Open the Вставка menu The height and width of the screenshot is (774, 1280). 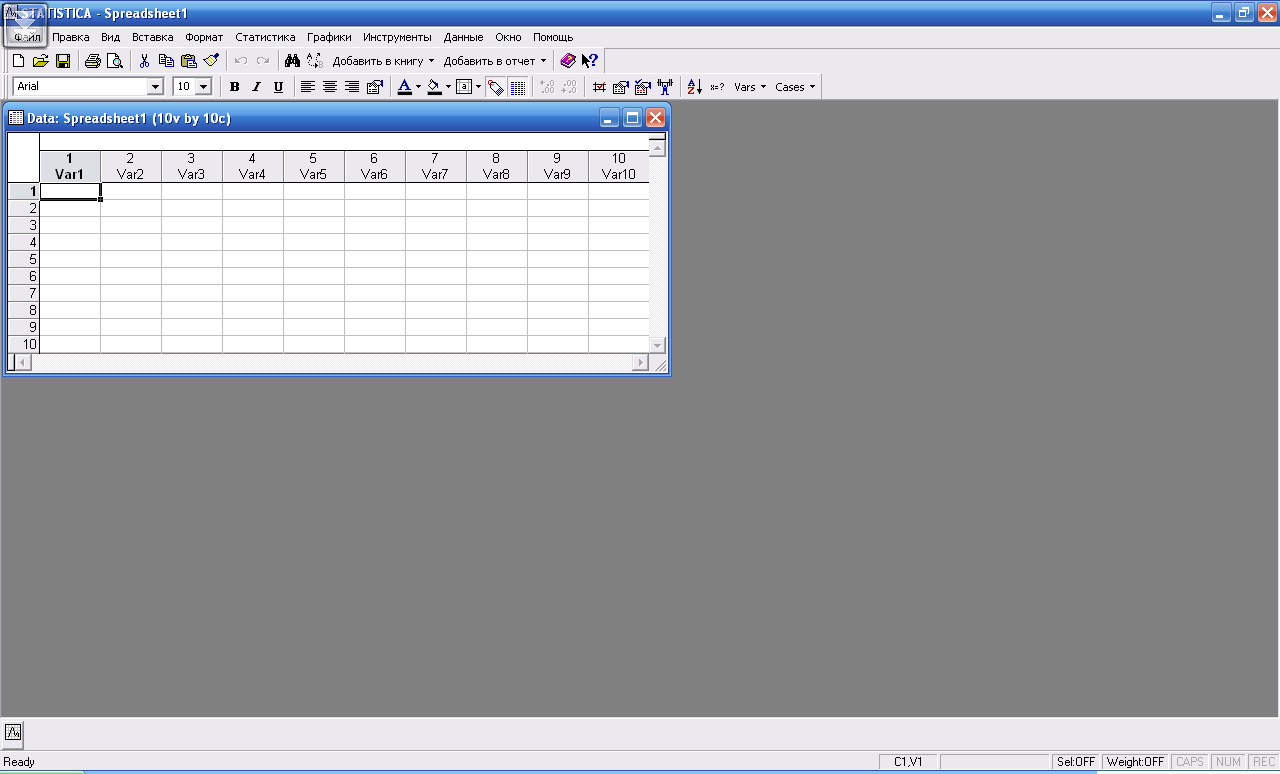point(152,37)
